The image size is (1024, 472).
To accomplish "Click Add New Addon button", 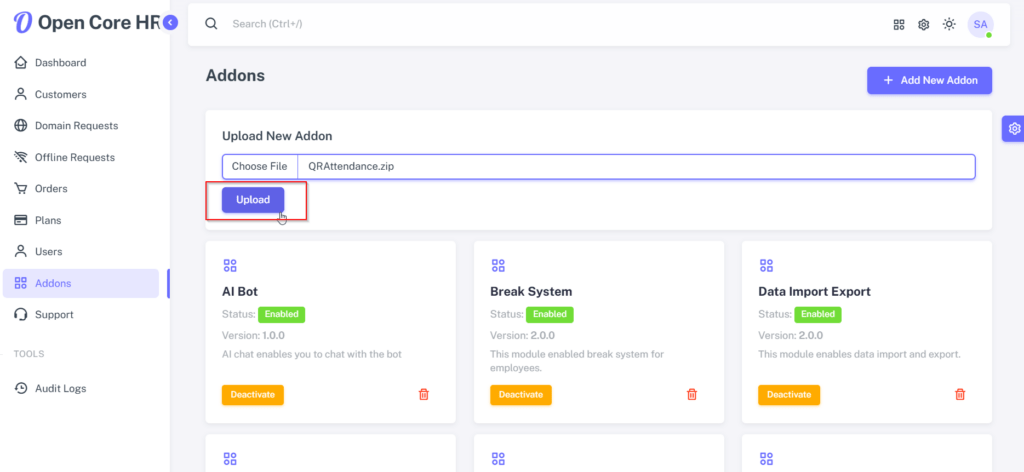I will (929, 80).
